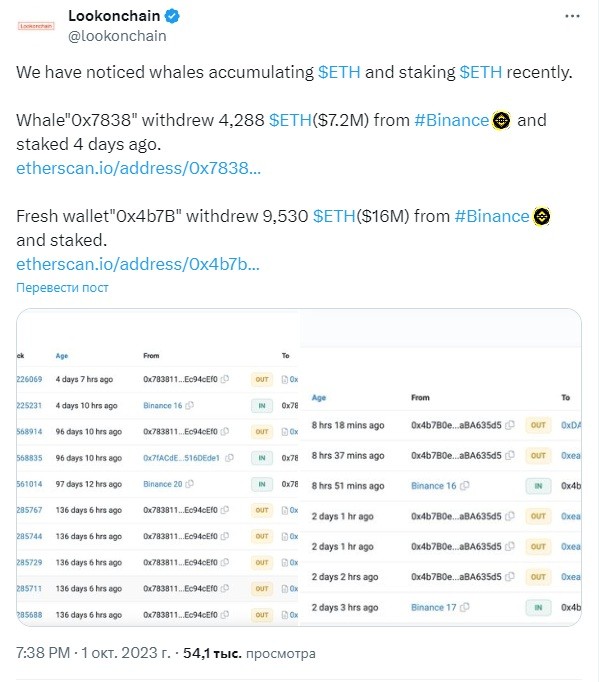Copy address icon beside Binance 16 in left table

click(189, 405)
